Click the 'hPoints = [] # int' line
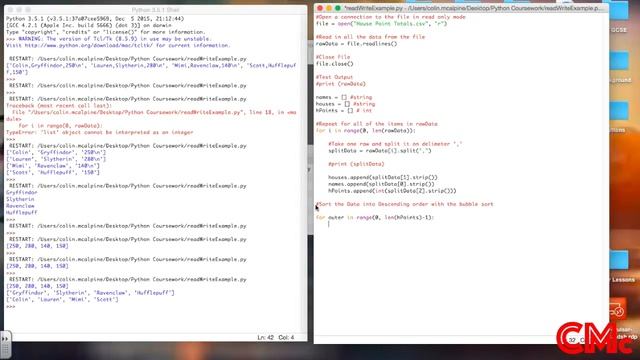This screenshot has width=640, height=360. (x=344, y=110)
